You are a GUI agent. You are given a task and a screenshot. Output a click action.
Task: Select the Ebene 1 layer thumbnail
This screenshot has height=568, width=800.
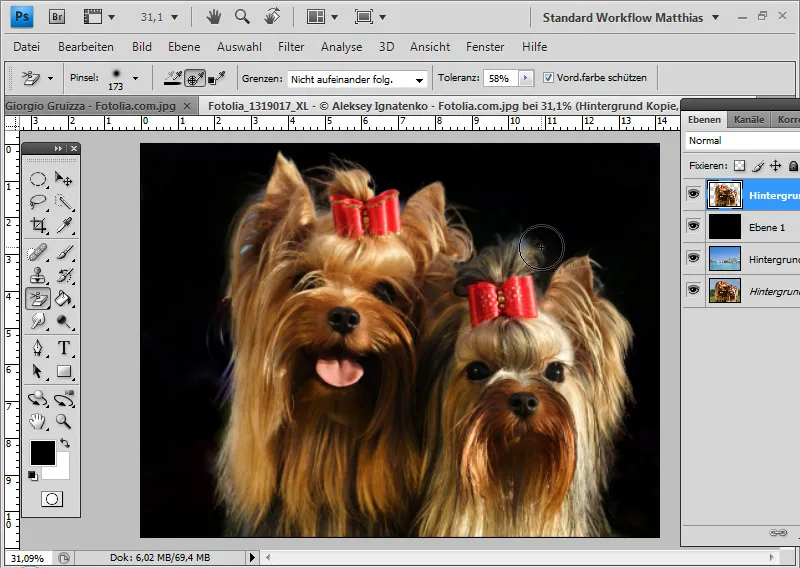click(724, 227)
